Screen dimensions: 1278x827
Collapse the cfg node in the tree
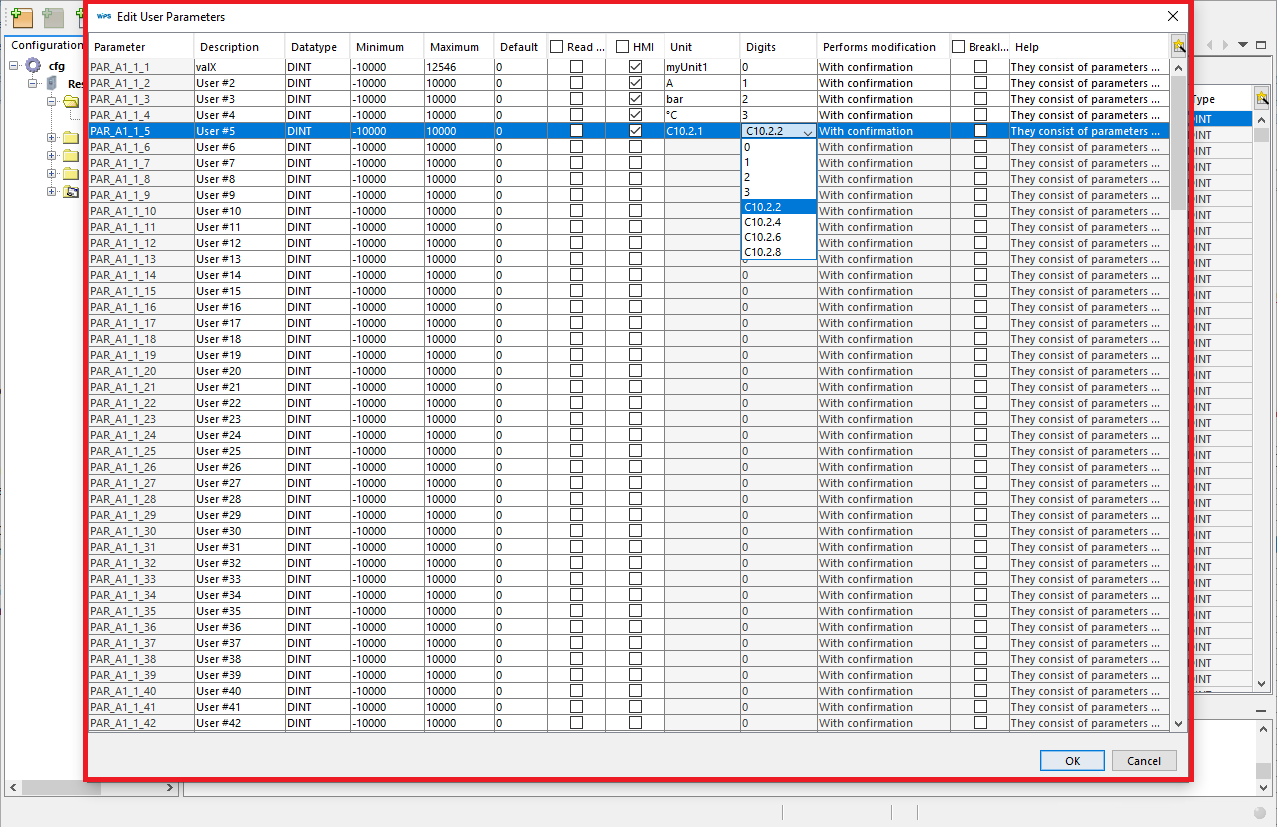coord(12,65)
